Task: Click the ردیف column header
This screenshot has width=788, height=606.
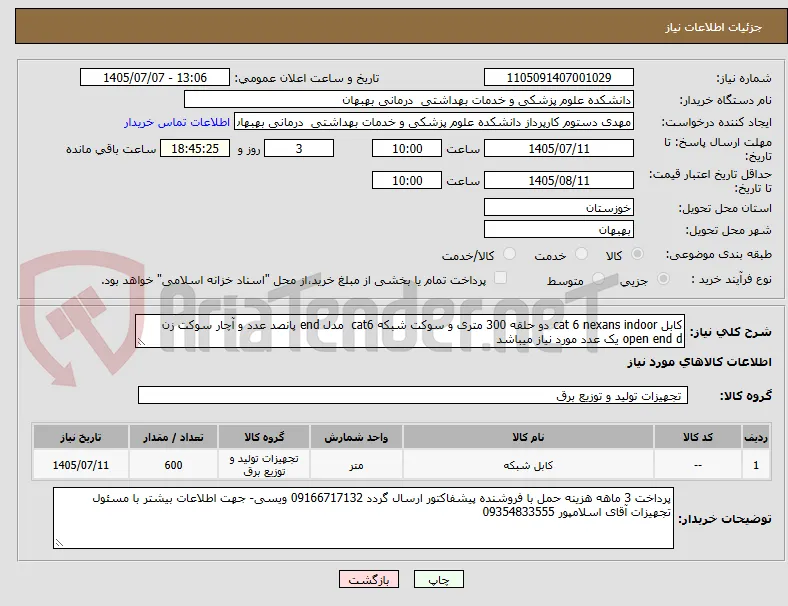Action: (755, 437)
